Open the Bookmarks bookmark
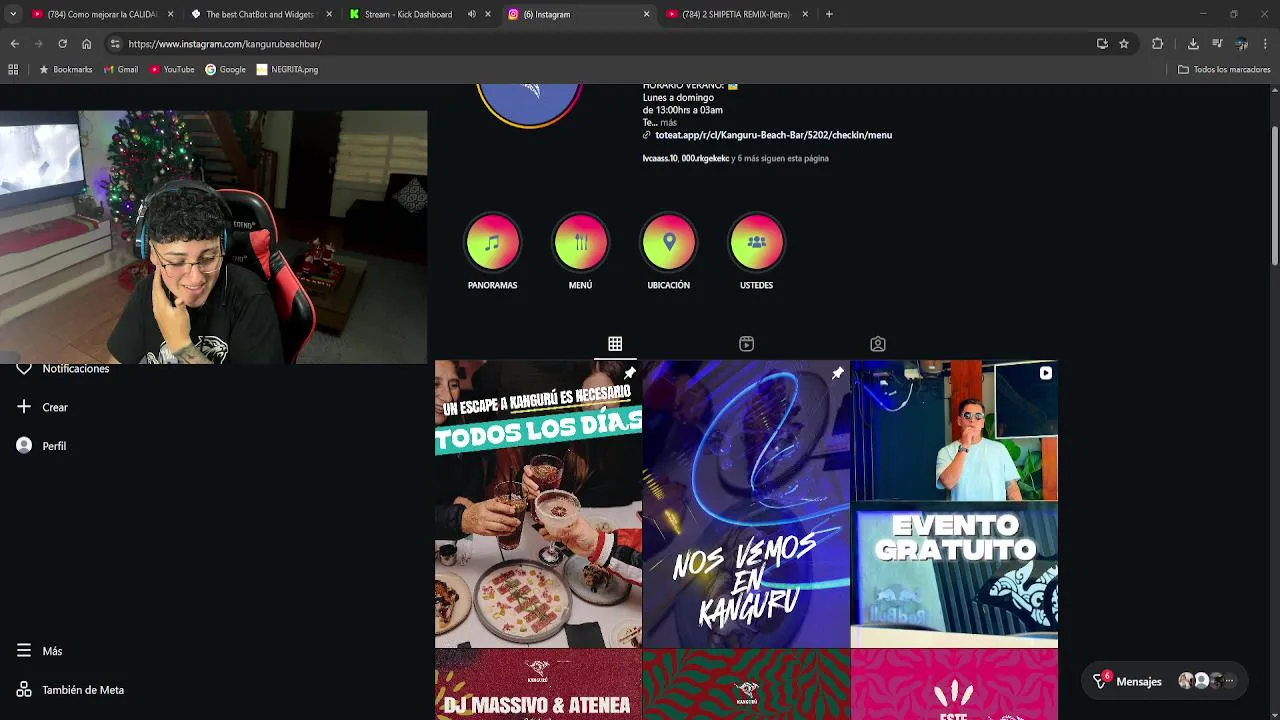1280x720 pixels. tap(65, 70)
